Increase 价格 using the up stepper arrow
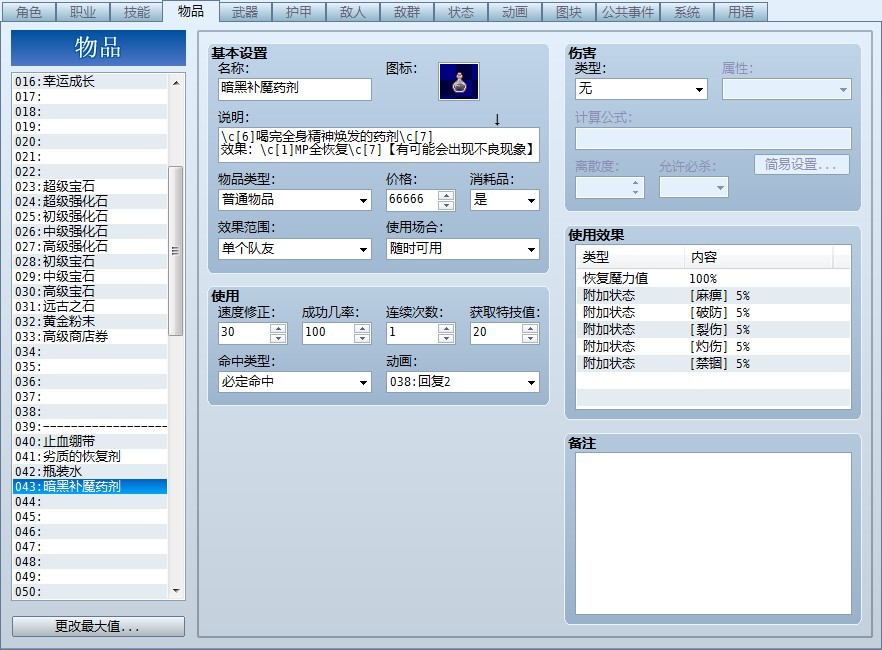Image resolution: width=882 pixels, height=650 pixels. [445, 195]
